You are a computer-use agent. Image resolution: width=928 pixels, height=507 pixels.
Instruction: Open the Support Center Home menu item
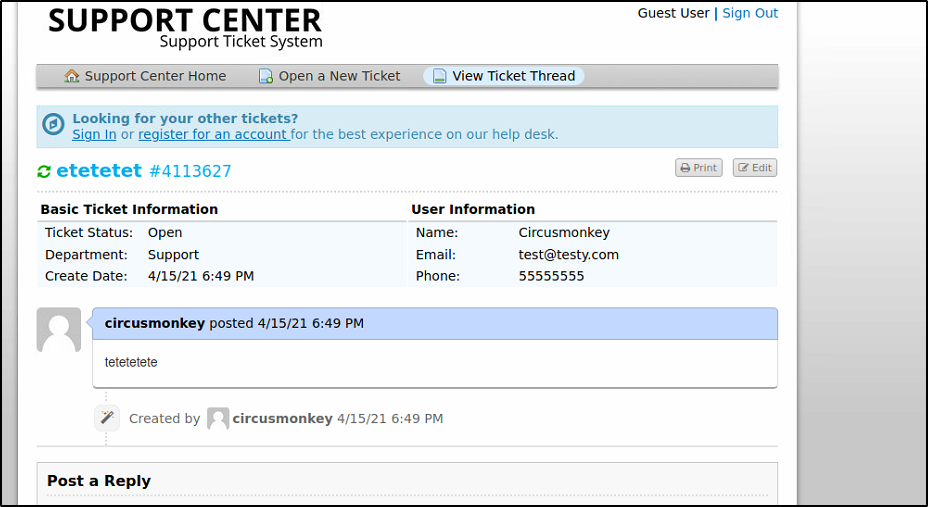tap(146, 76)
